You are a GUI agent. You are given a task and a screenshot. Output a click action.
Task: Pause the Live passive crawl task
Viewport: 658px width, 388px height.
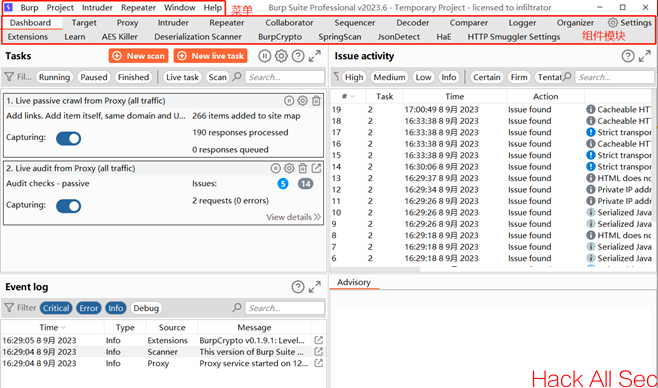click(x=289, y=101)
